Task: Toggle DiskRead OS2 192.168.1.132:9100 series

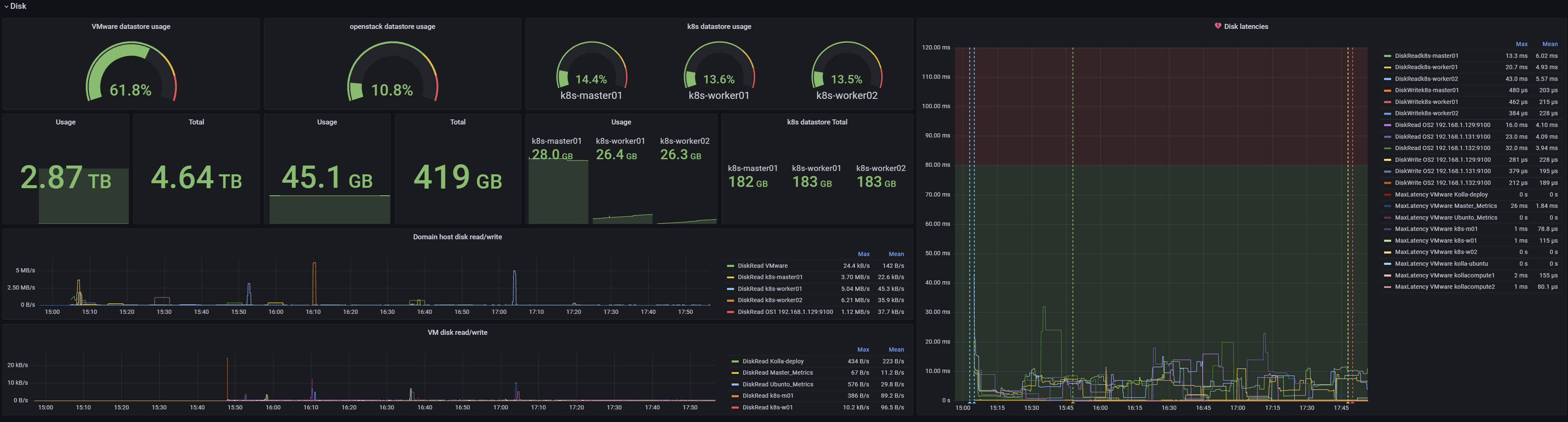Action: point(1443,148)
